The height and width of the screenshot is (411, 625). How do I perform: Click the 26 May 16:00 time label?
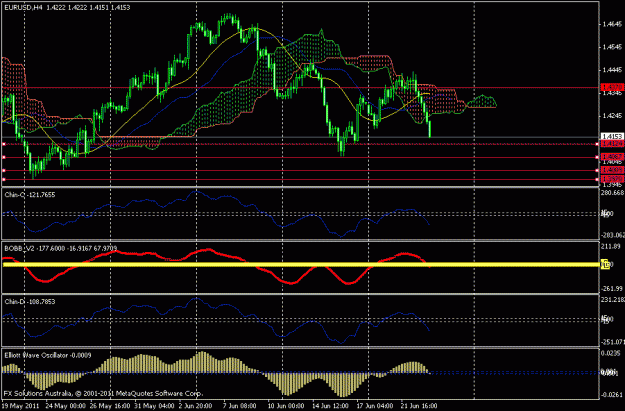click(108, 406)
